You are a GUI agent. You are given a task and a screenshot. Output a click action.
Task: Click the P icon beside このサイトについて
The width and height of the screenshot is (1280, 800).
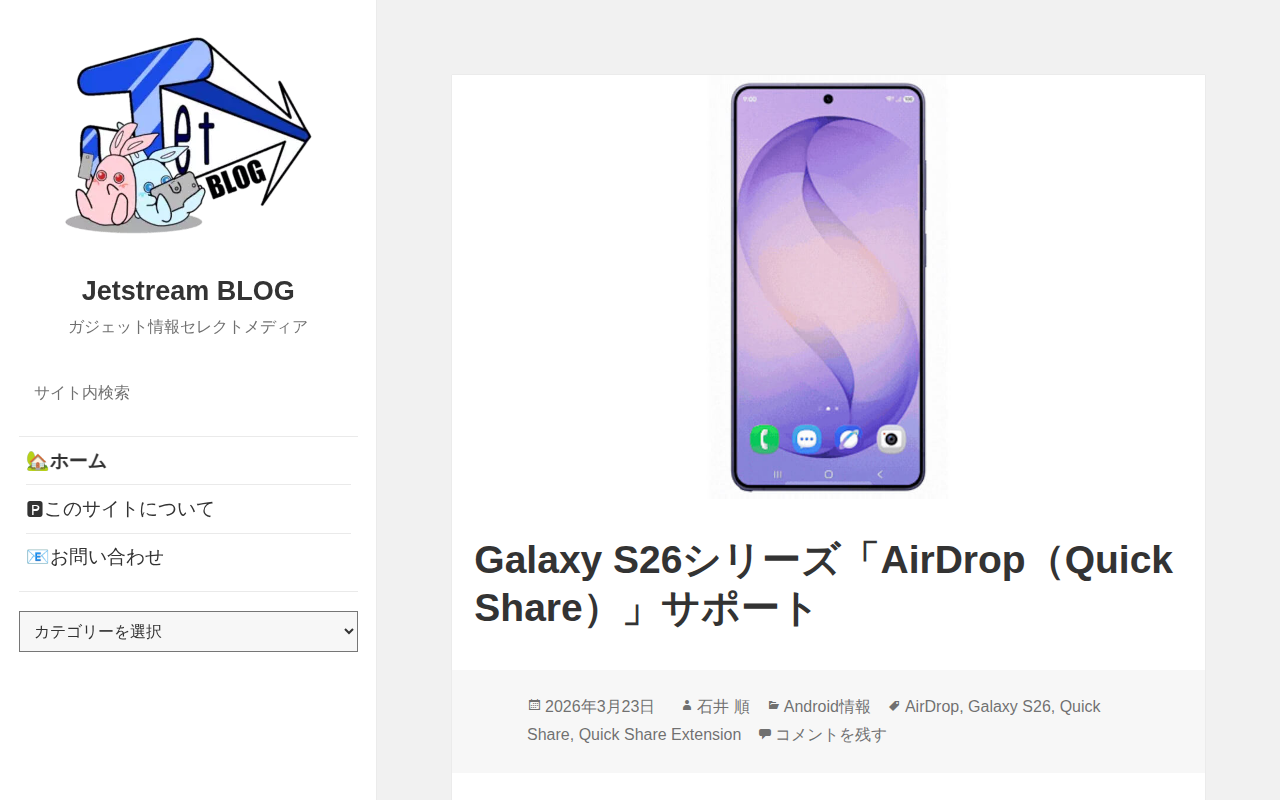coord(35,509)
